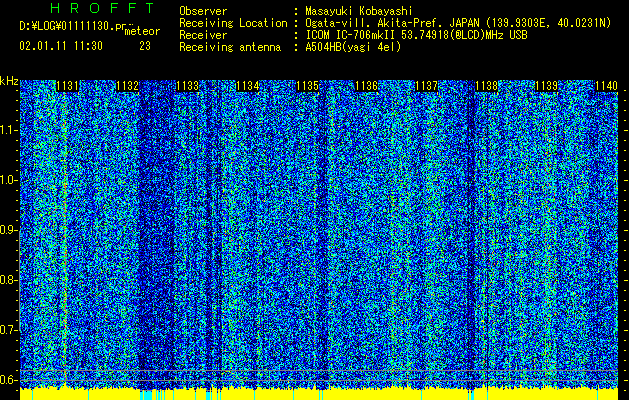Click the 0.6 frequency axis tick

9,380
